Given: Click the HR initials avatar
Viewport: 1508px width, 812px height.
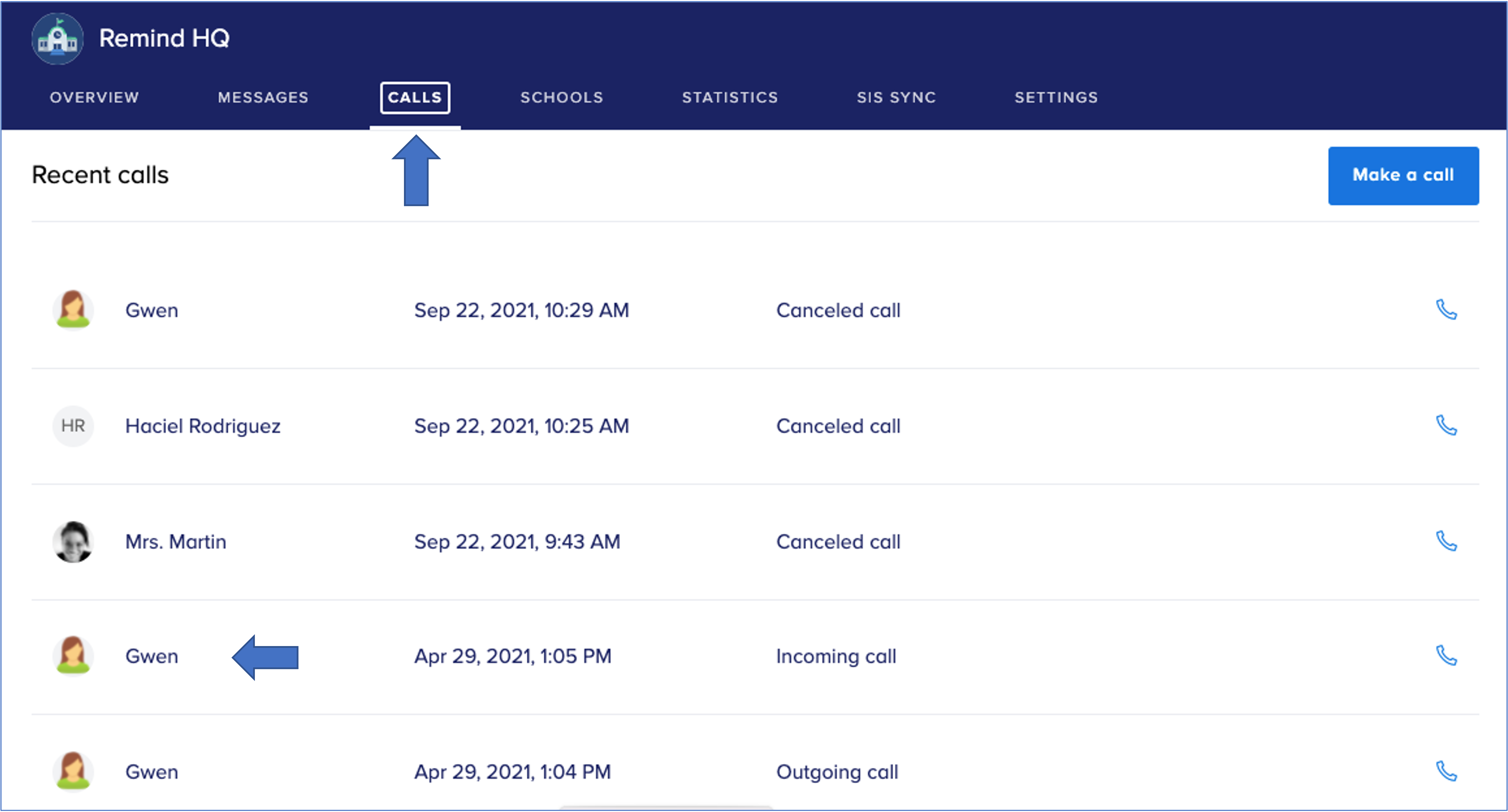Looking at the screenshot, I should click(73, 425).
